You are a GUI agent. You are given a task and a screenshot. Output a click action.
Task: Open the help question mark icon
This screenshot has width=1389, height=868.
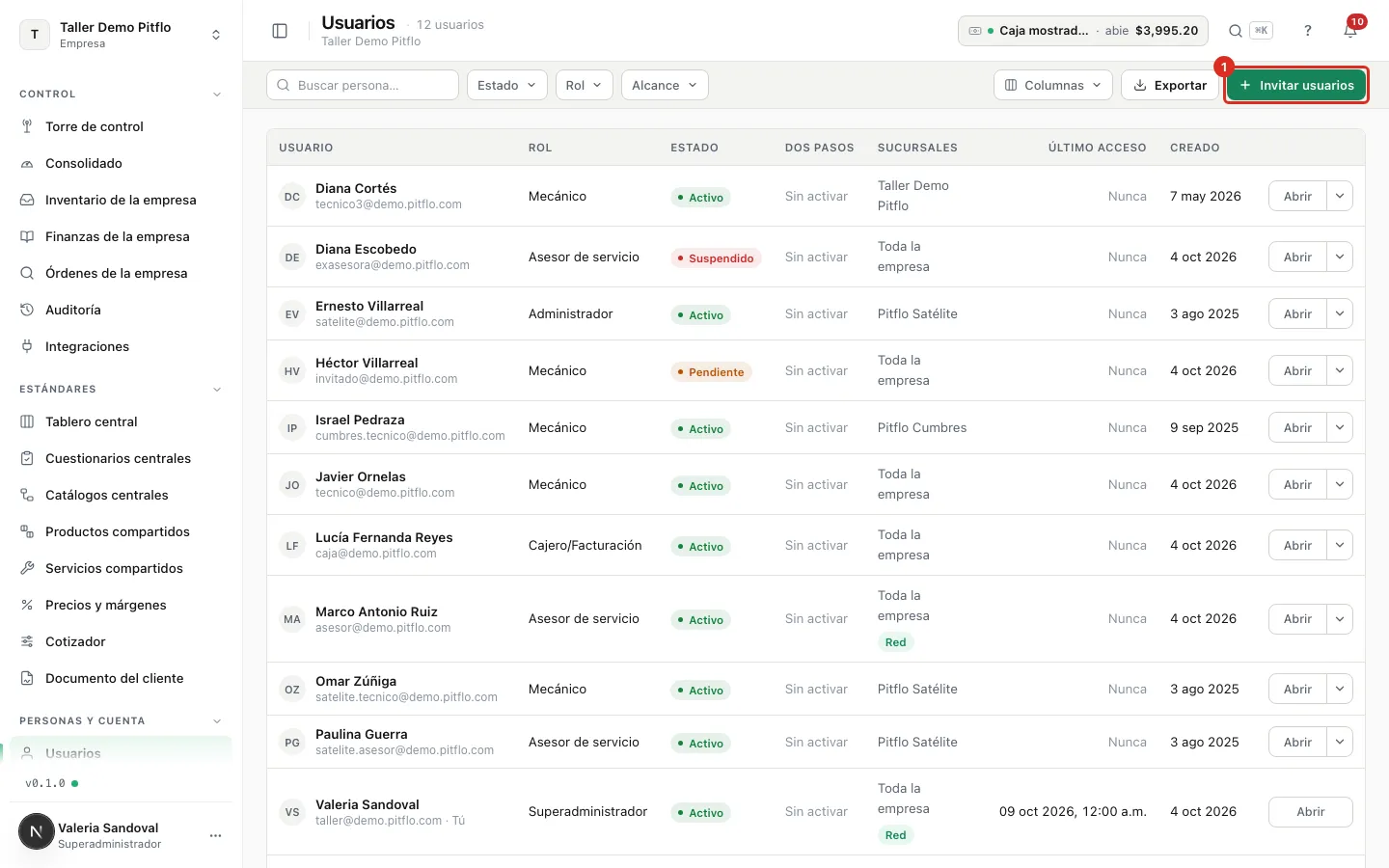coord(1308,31)
